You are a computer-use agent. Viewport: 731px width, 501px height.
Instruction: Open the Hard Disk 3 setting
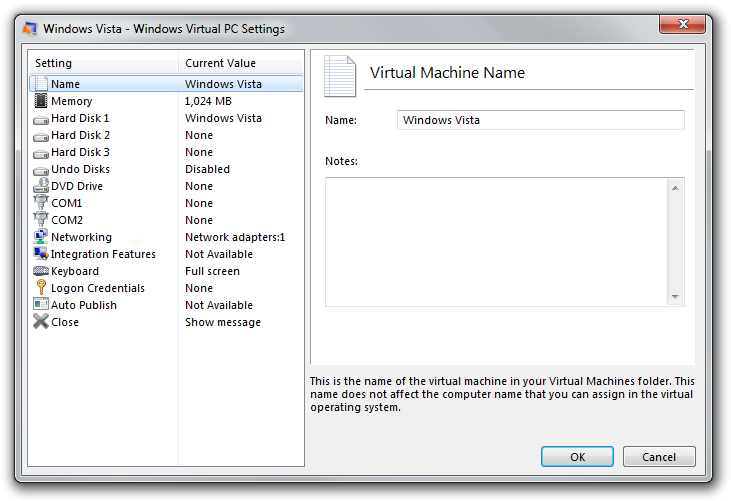tap(80, 152)
